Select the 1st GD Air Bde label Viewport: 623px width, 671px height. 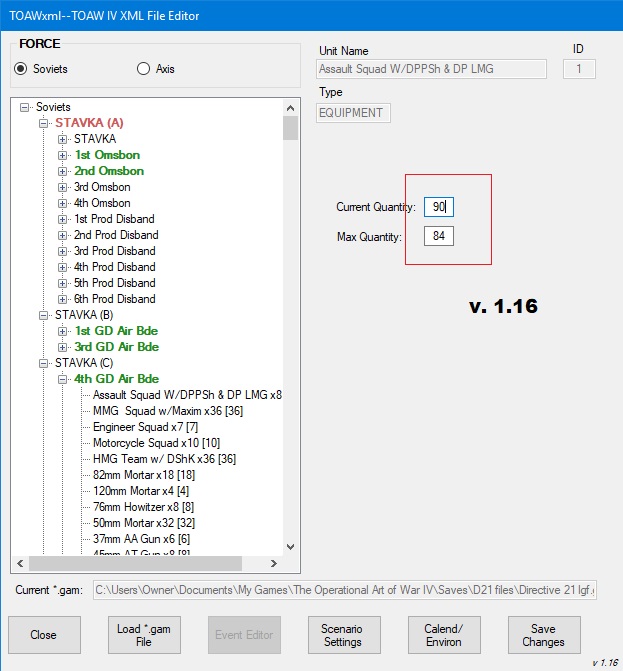click(116, 331)
